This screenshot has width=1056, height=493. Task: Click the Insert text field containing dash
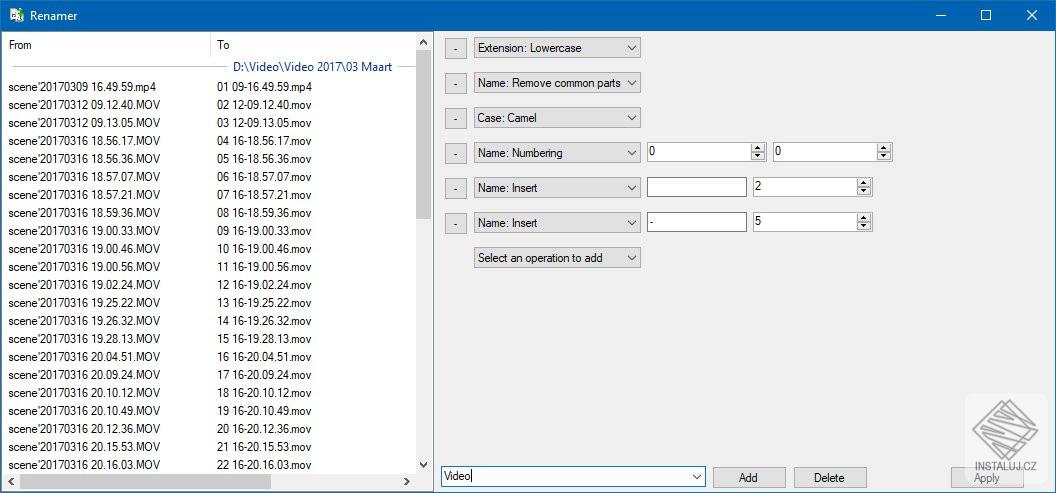coord(696,222)
